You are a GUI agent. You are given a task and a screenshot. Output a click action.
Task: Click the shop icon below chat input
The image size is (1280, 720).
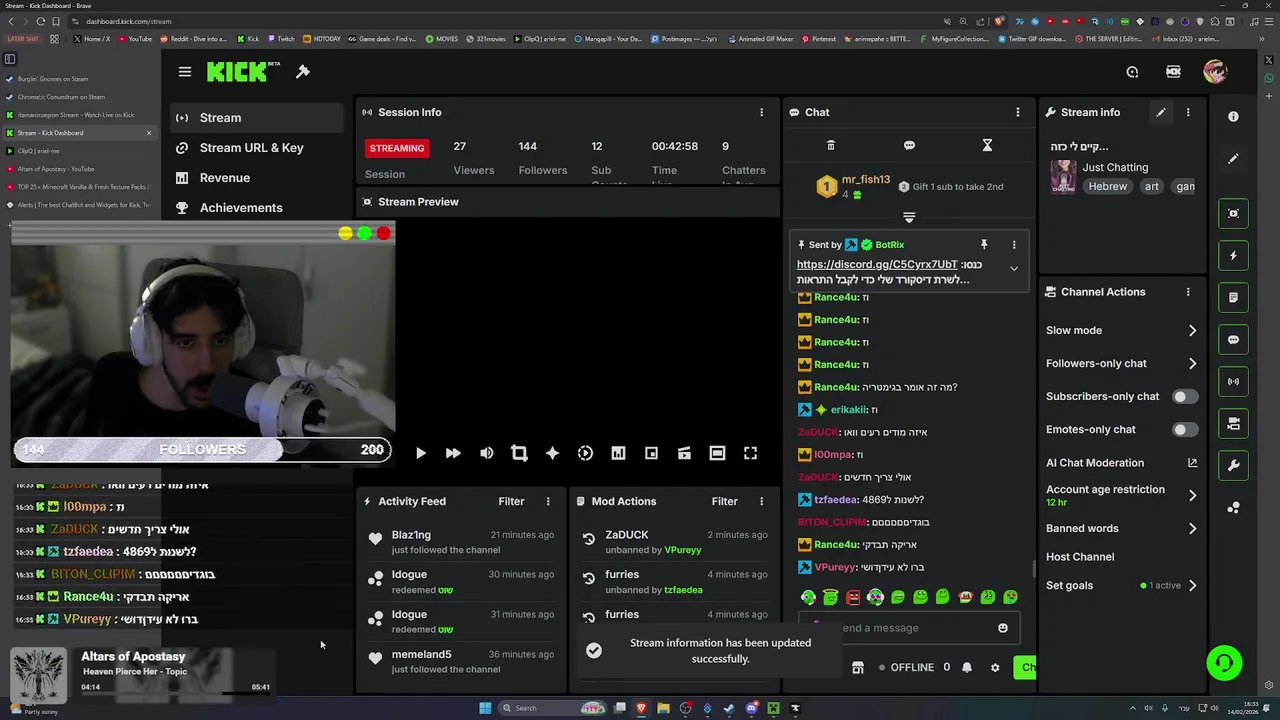click(x=857, y=667)
